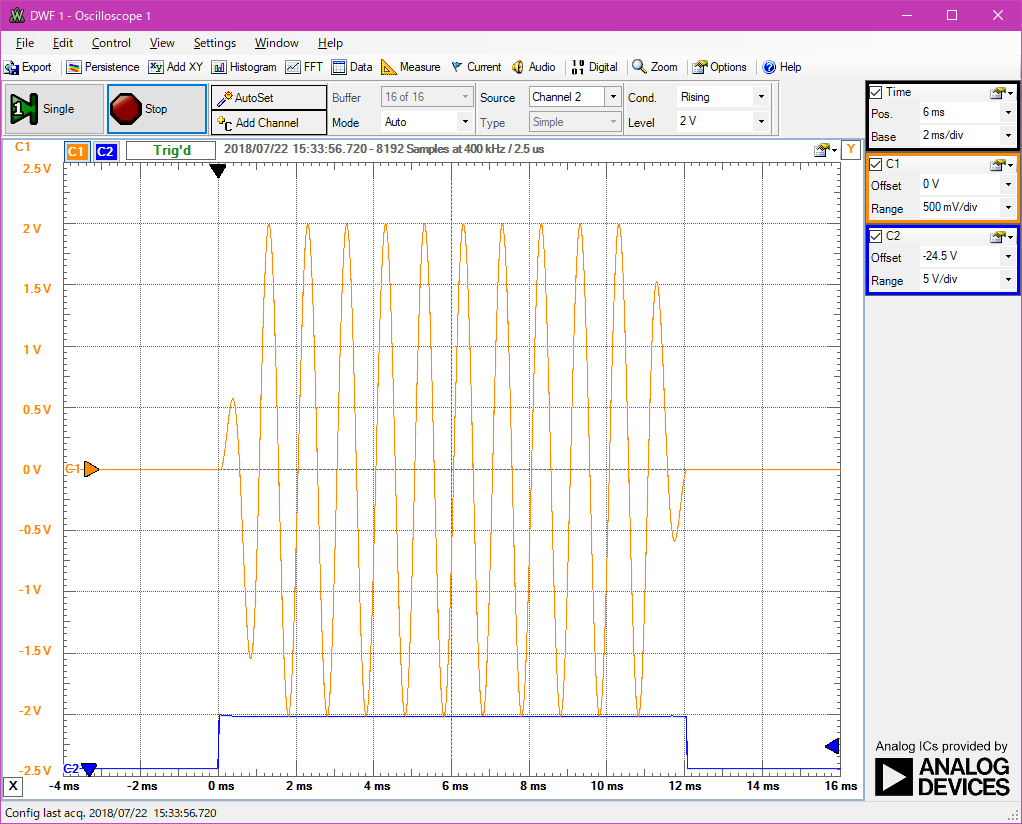Open the Help menu
The width and height of the screenshot is (1022, 824).
(330, 43)
